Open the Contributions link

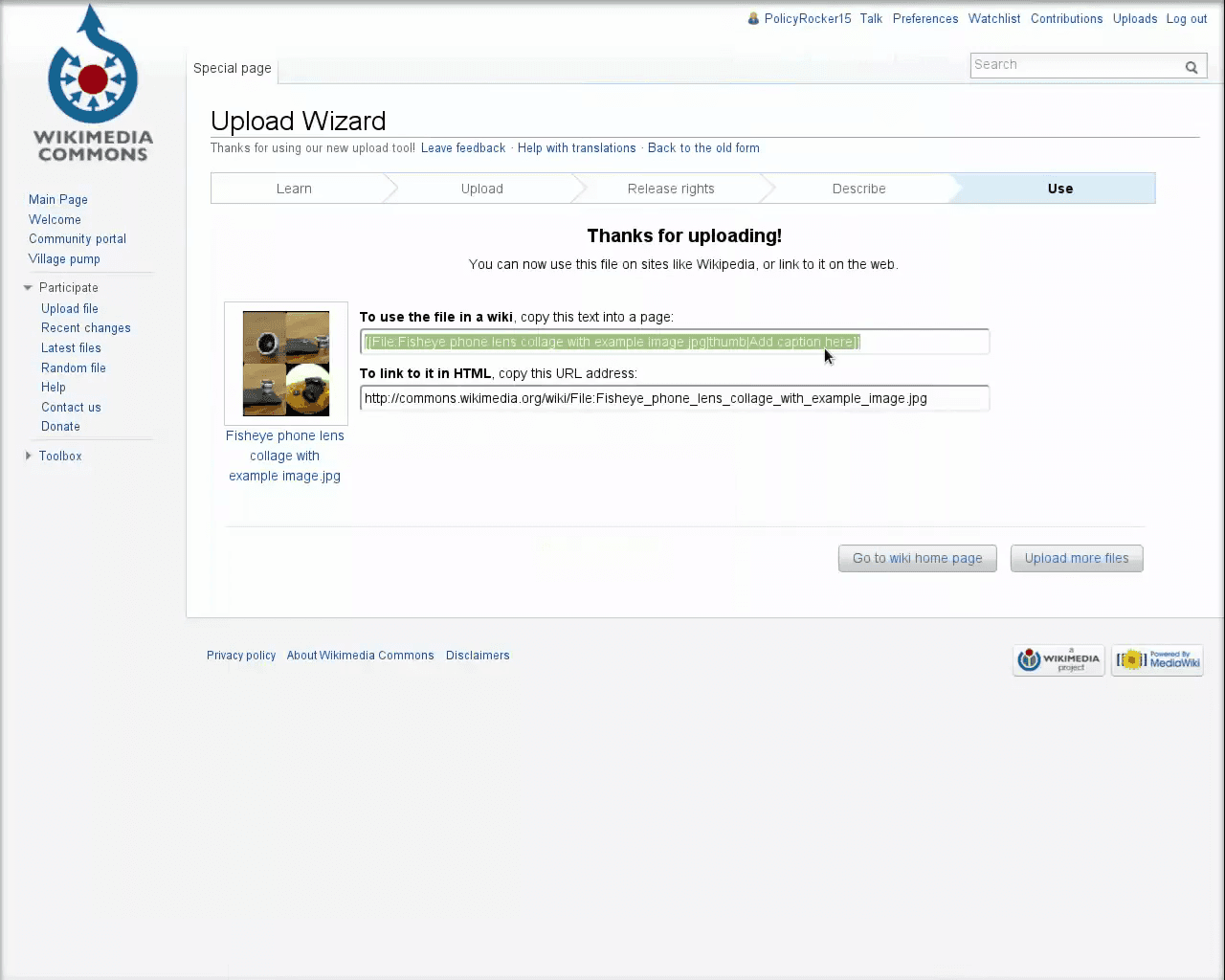click(1067, 18)
